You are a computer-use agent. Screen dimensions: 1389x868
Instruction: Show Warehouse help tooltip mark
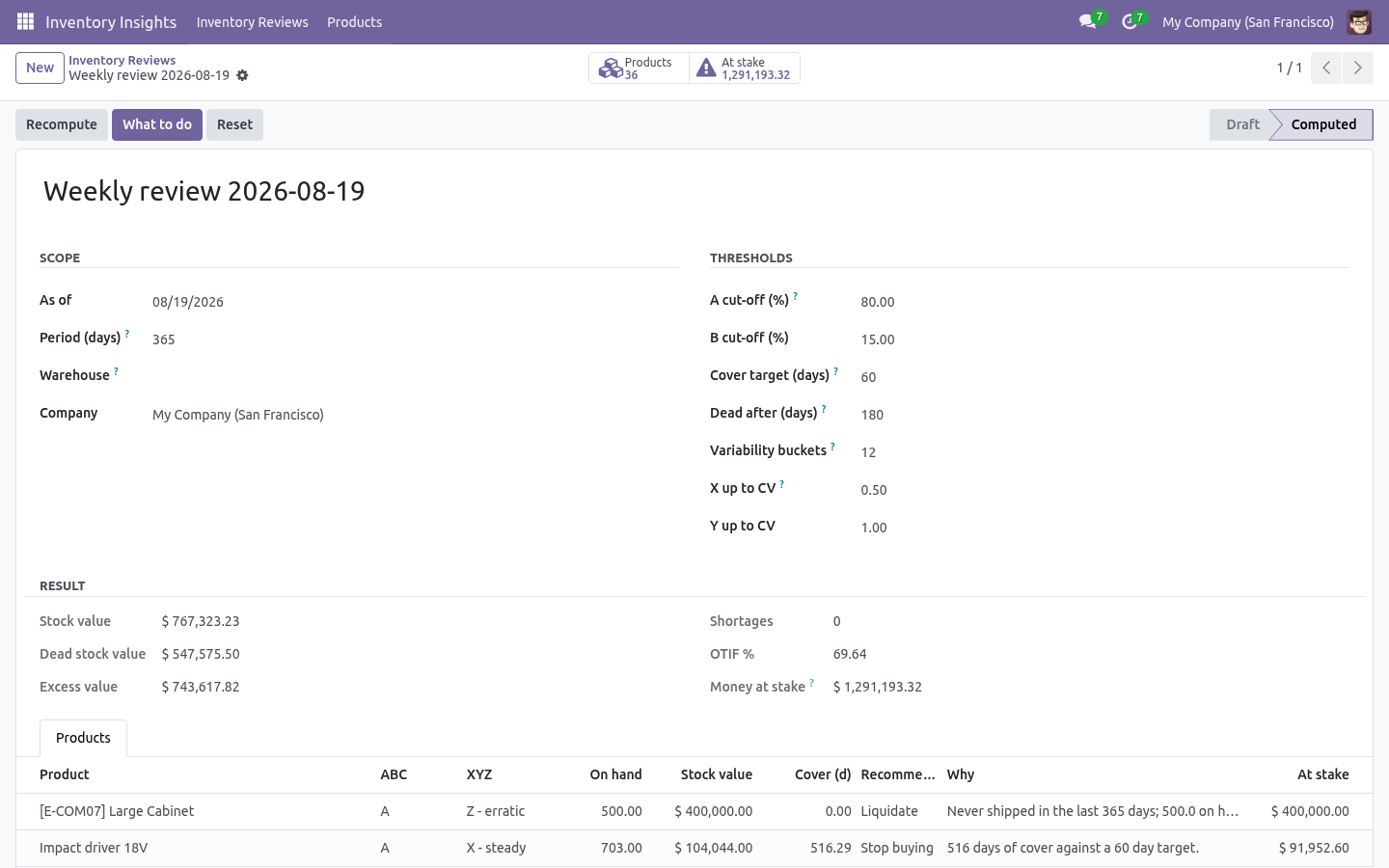116,371
